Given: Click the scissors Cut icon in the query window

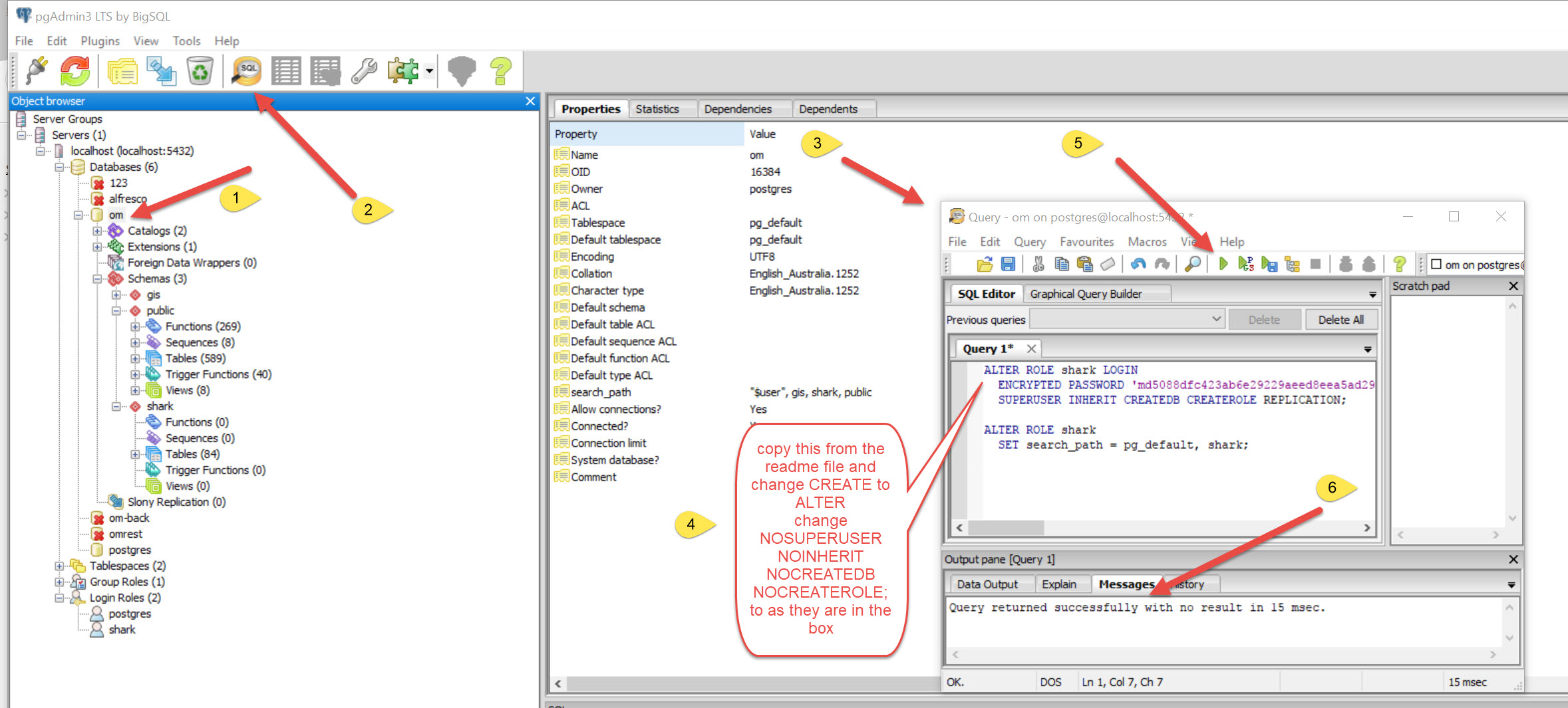Looking at the screenshot, I should coord(1038,265).
